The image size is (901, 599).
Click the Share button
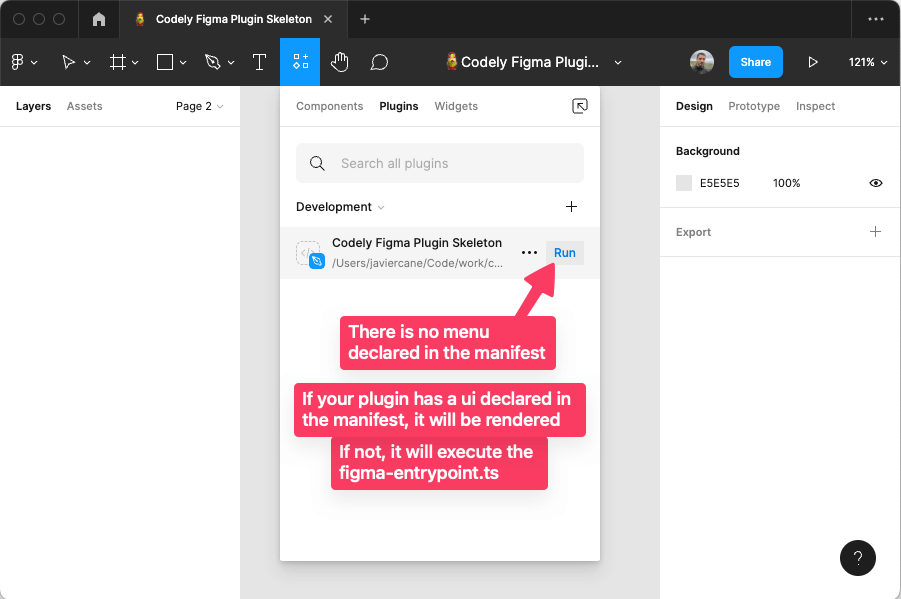point(756,62)
